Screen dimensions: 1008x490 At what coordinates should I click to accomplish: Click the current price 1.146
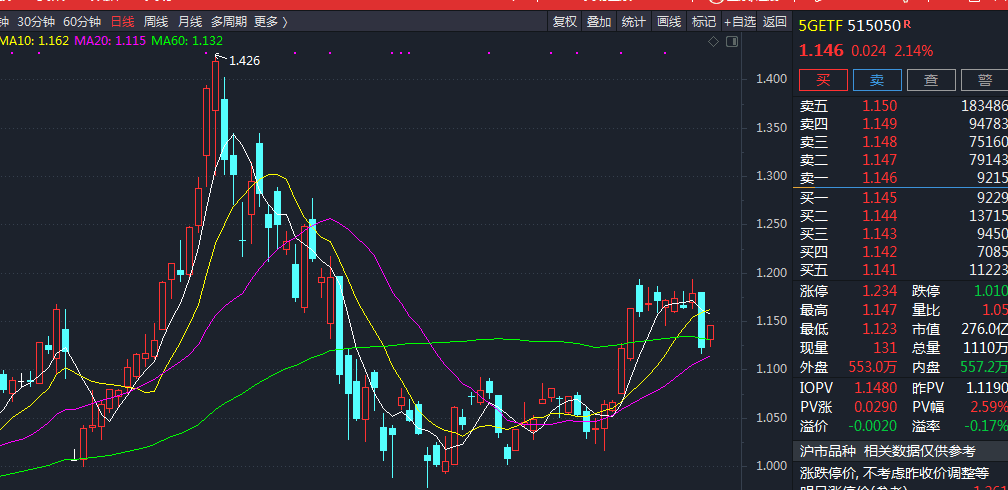click(x=822, y=51)
